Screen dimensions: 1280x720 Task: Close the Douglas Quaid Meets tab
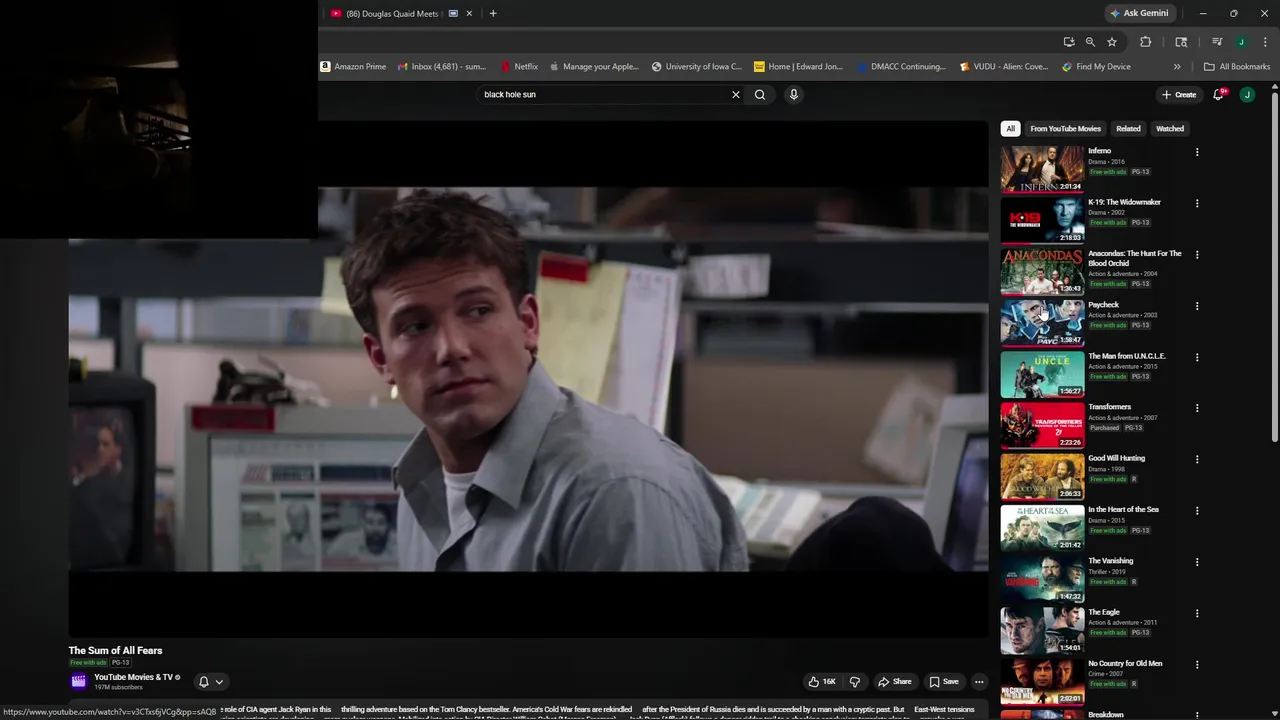pos(469,13)
